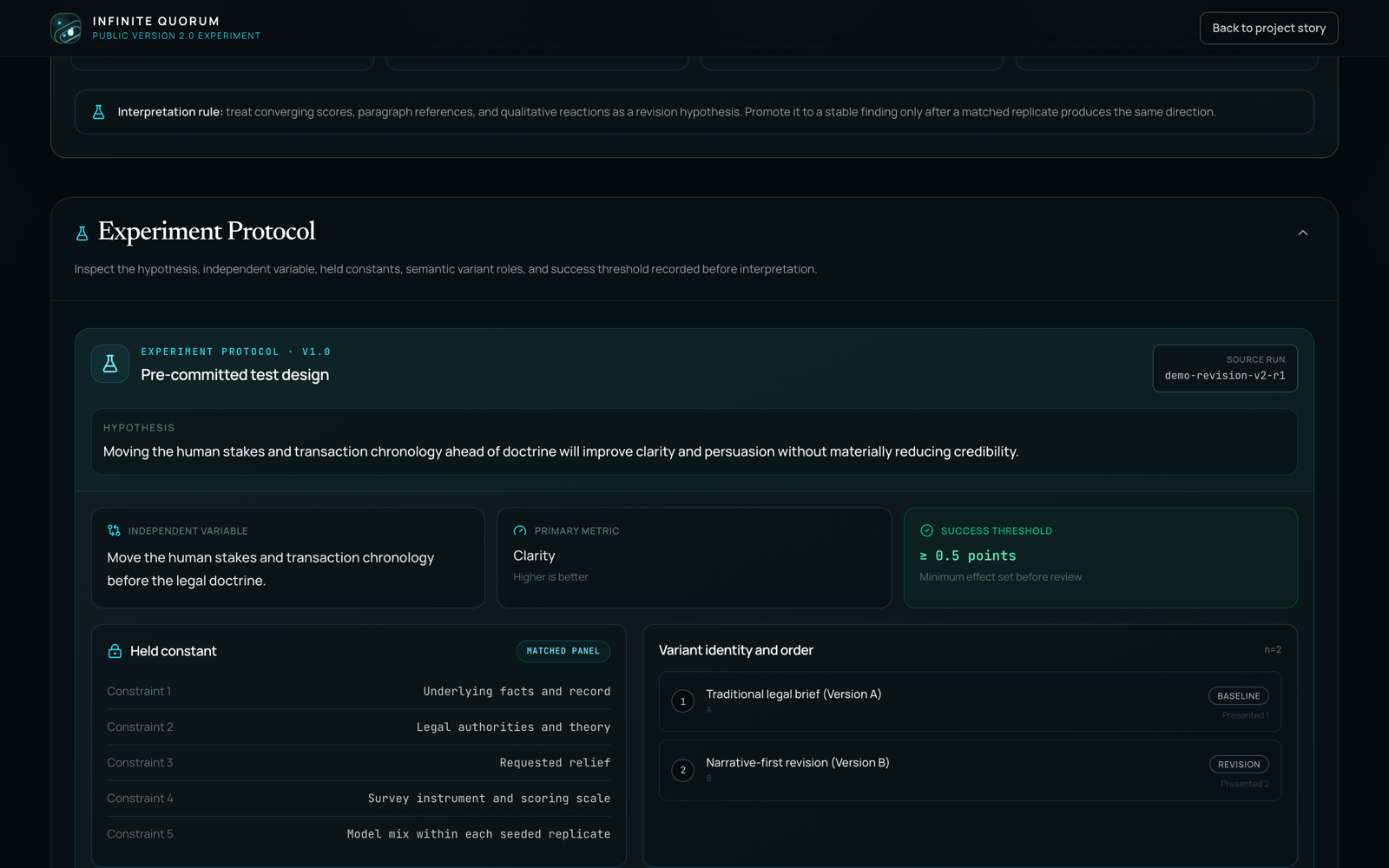The height and width of the screenshot is (868, 1389).
Task: Click the flask icon next to Experiment Protocol heading
Action: [x=82, y=233]
